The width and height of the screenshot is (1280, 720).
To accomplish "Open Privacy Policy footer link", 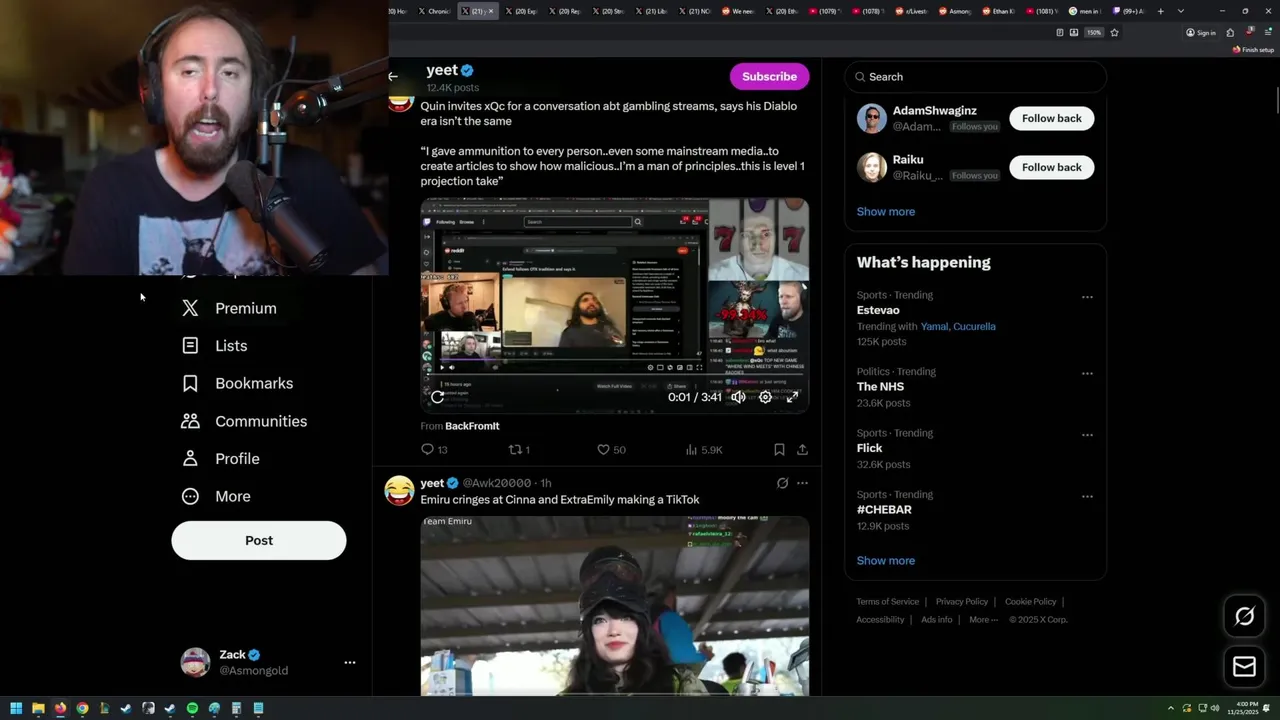I will click(x=961, y=602).
